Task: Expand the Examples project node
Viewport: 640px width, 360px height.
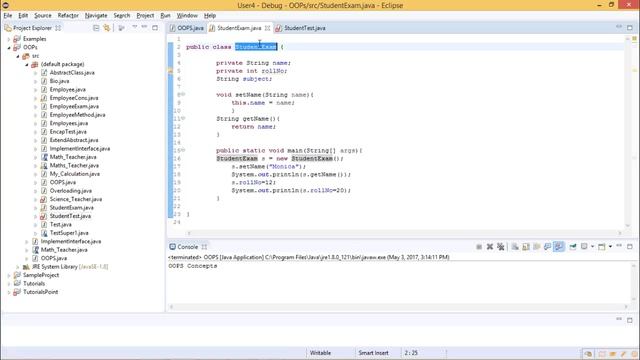Action: pos(9,39)
